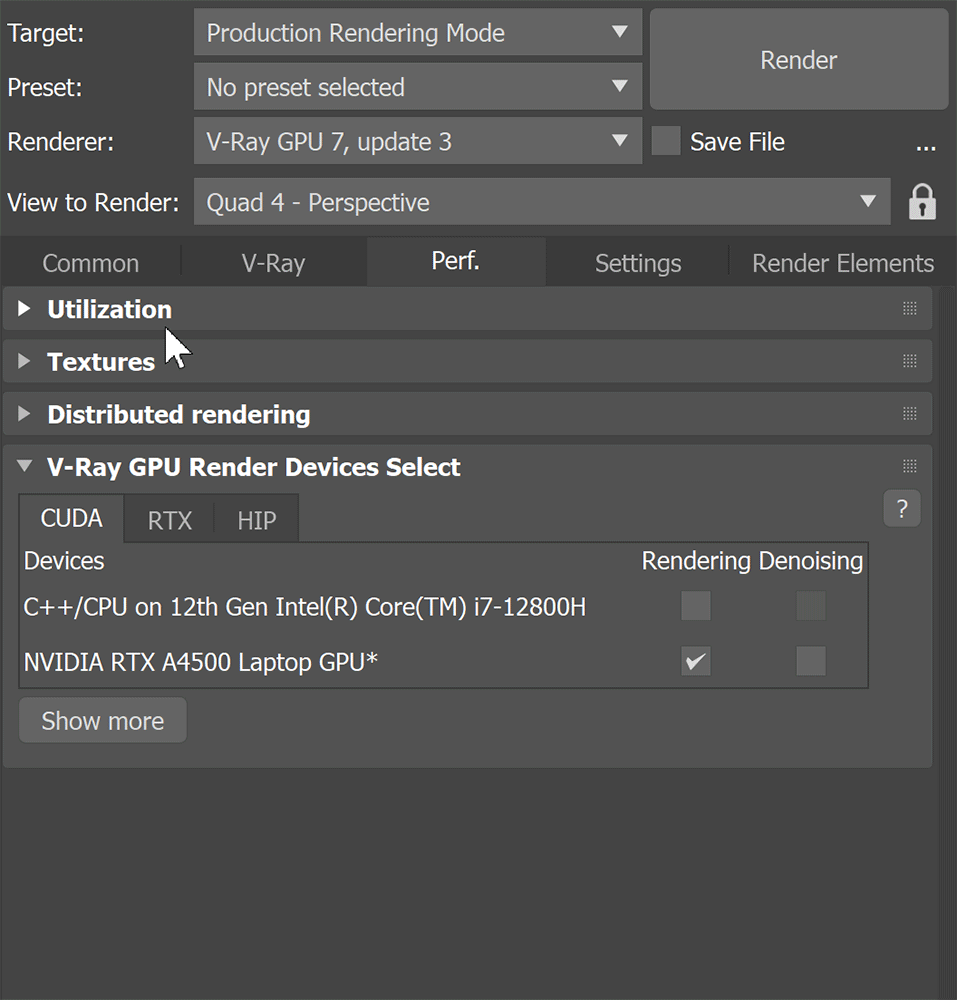Enable Denoising for NVIDIA RTX A4500 GPU
The width and height of the screenshot is (957, 1000).
811,661
